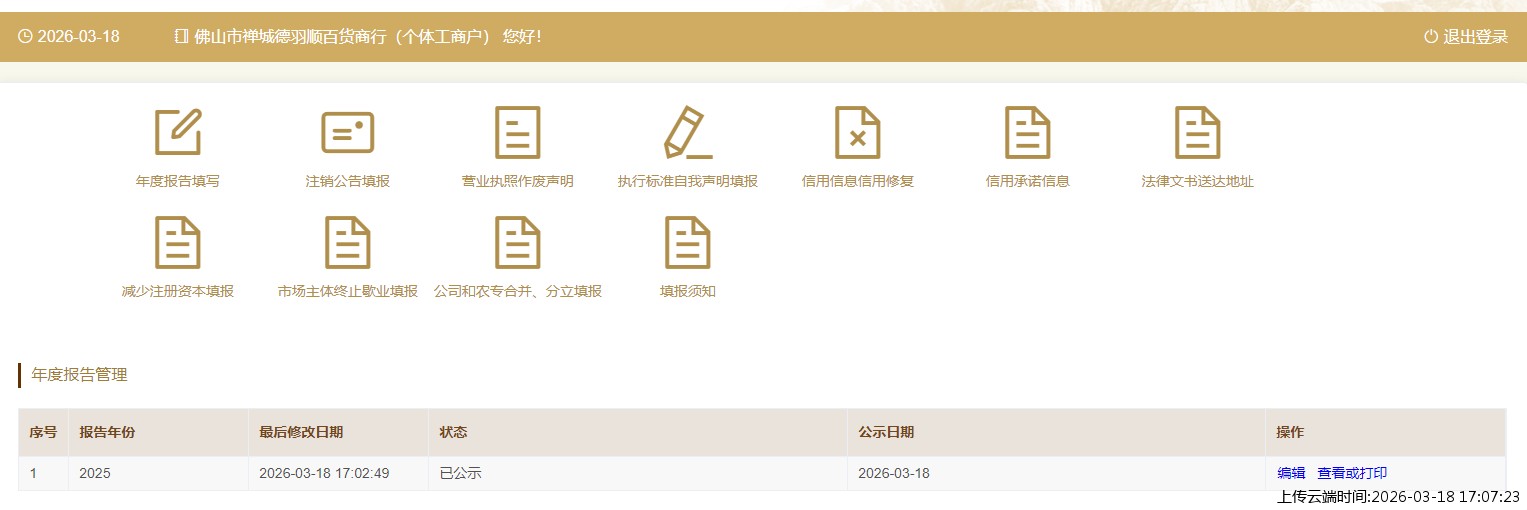Open 查看或打印 for the 2025 report
1527x510 pixels.
(x=1352, y=473)
